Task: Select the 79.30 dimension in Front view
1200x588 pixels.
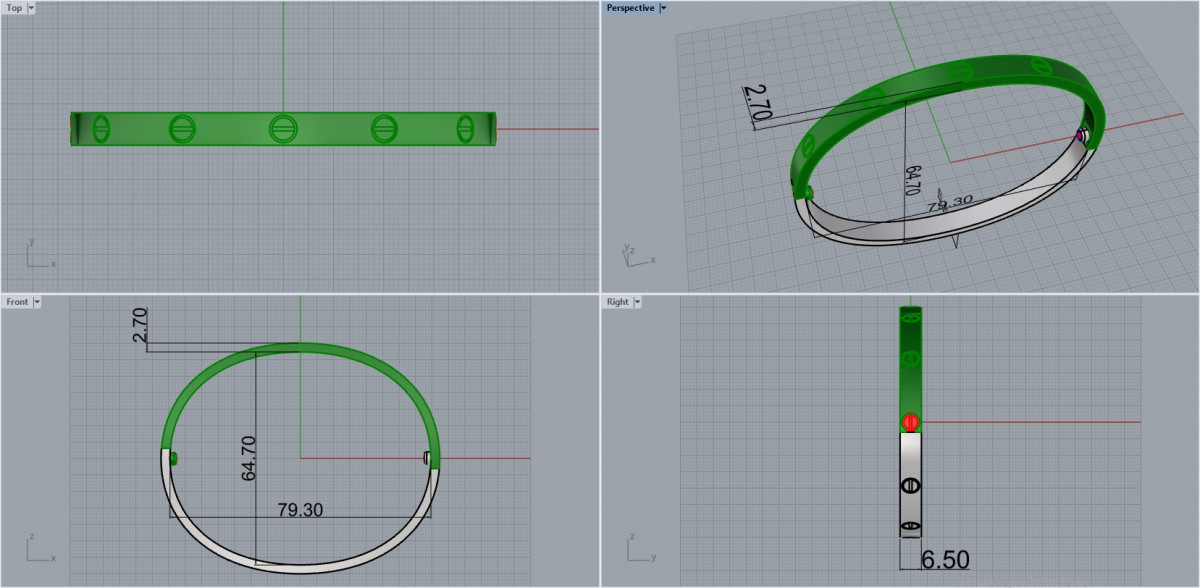Action: point(300,510)
